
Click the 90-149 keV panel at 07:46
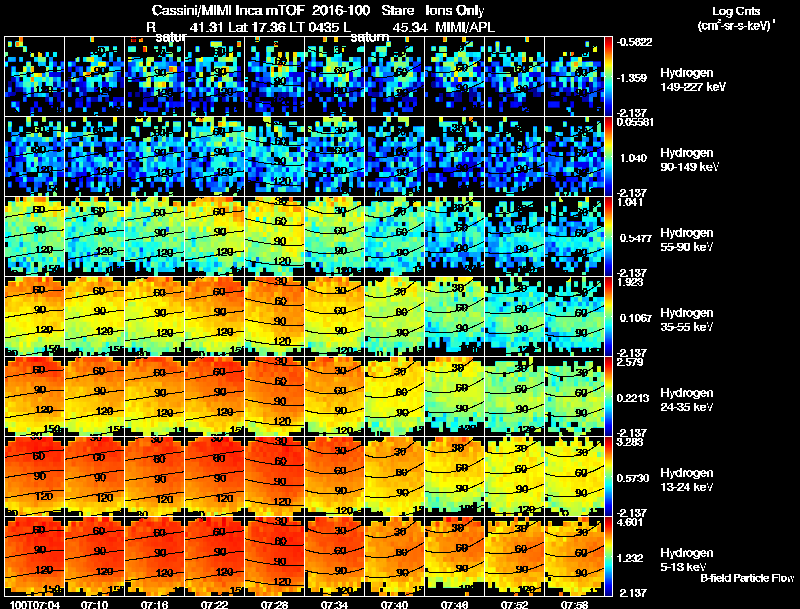455,156
